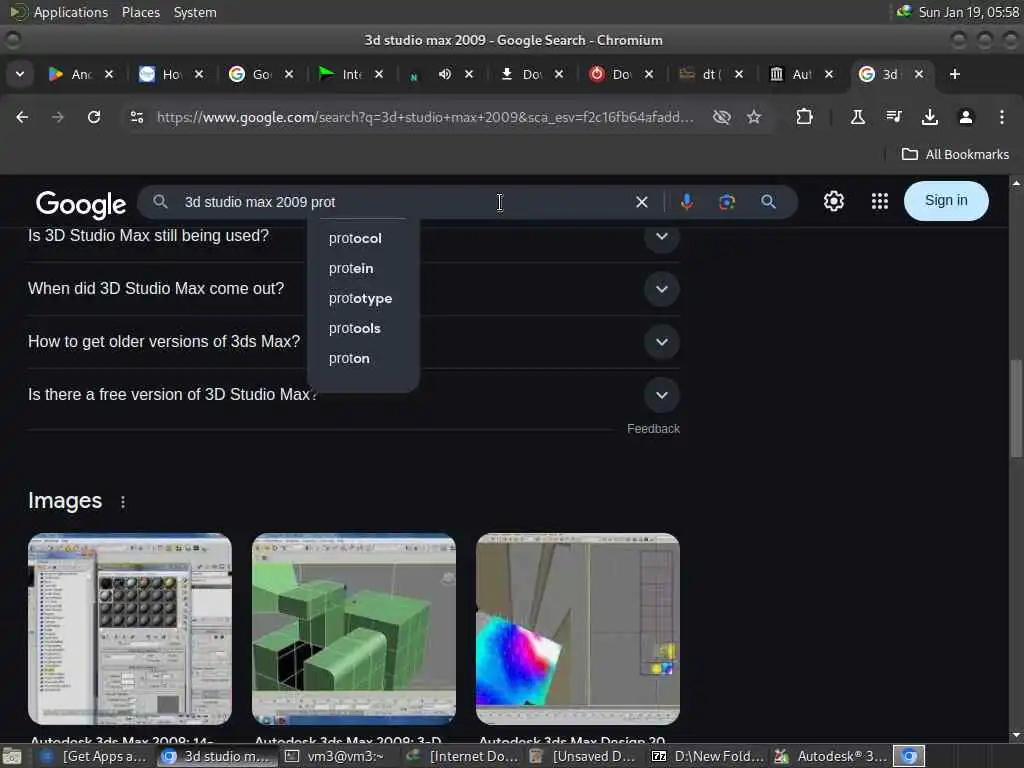Open the tab search dropdown

tap(20, 74)
